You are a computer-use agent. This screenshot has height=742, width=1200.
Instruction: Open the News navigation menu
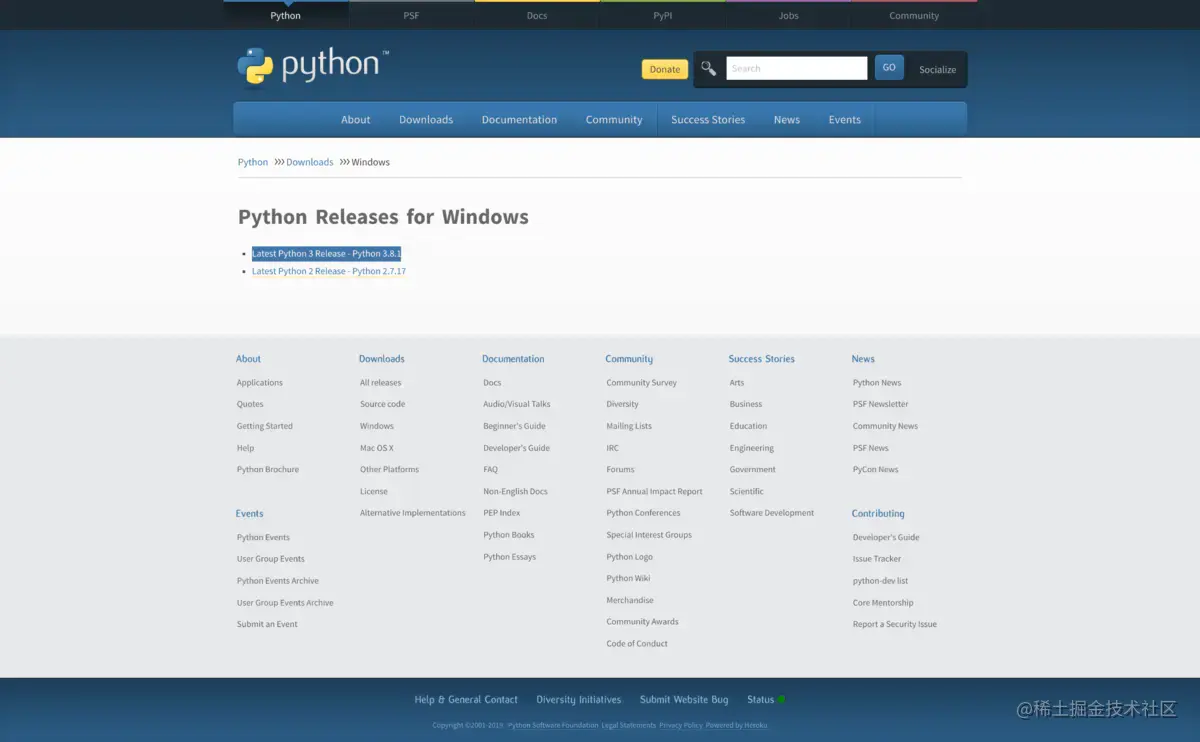787,119
